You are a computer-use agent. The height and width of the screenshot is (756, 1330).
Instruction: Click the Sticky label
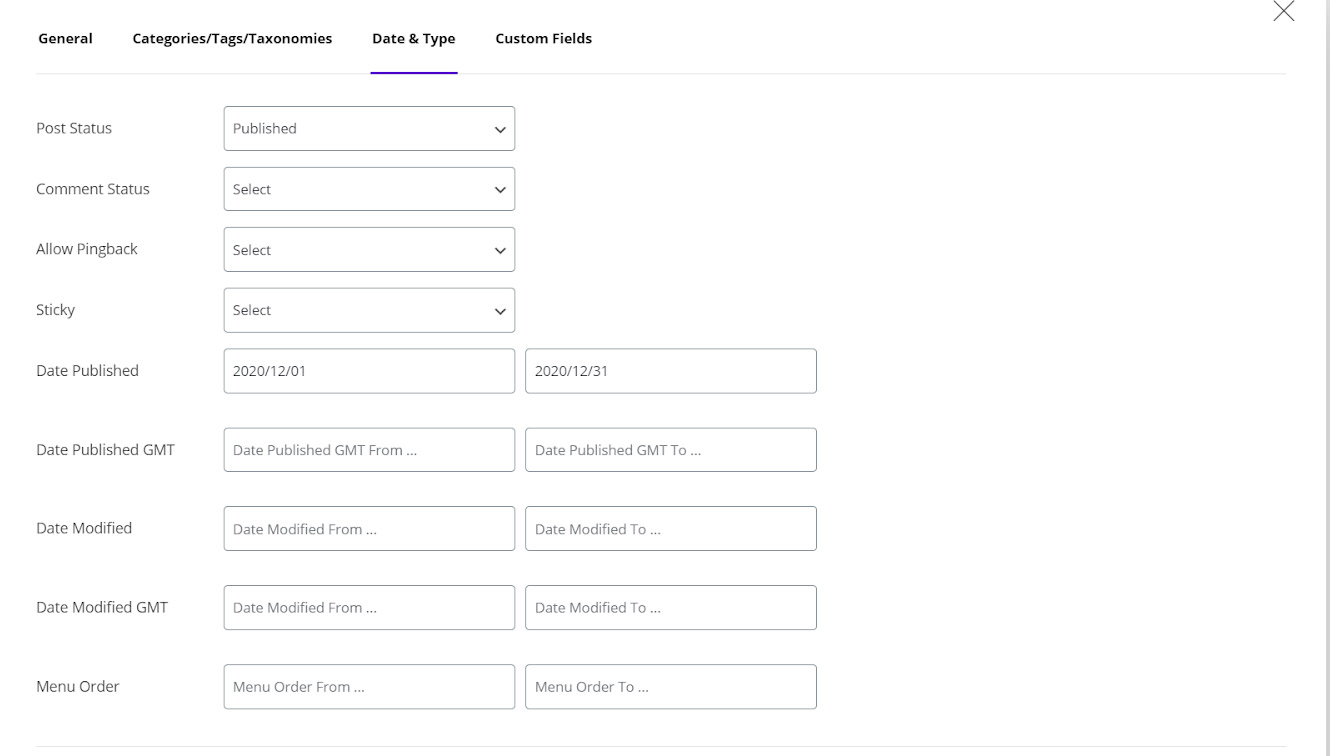(56, 310)
